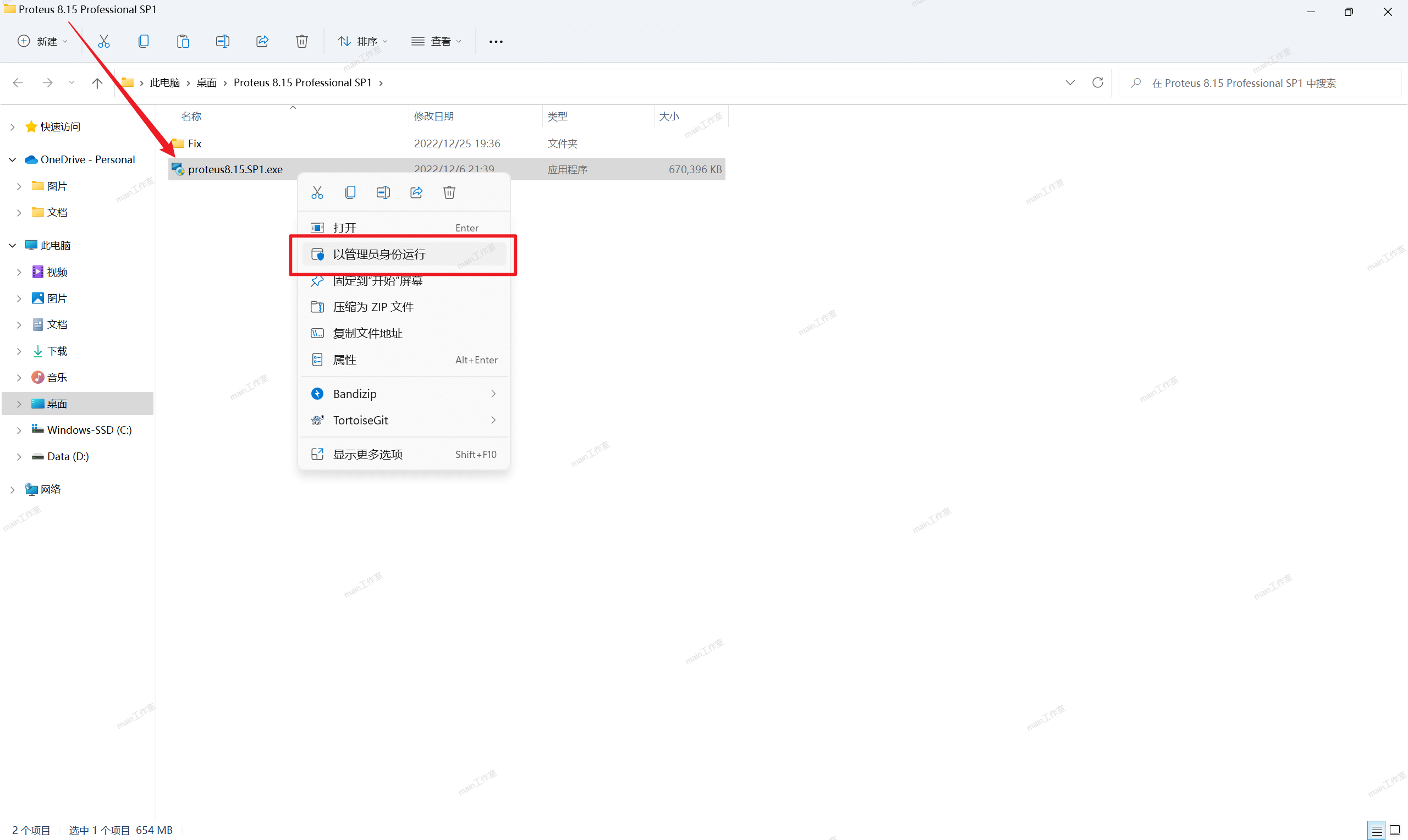This screenshot has width=1408, height=840.
Task: Open the 查看 (View) dropdown
Action: (436, 41)
